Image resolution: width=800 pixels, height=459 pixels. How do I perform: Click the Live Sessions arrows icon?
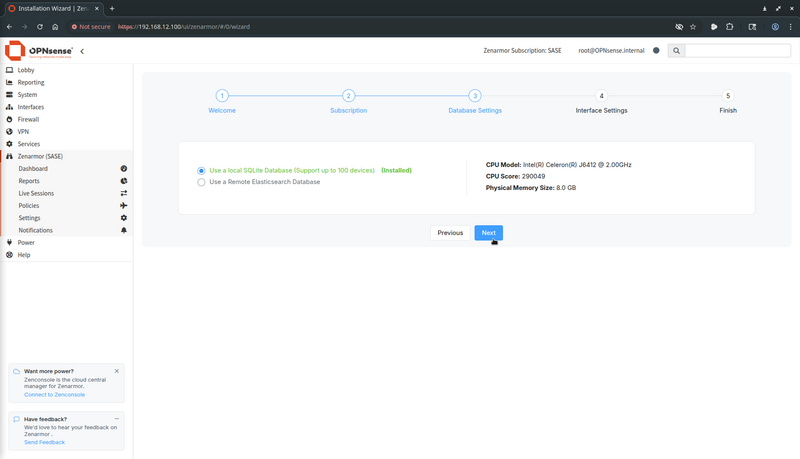click(x=123, y=193)
